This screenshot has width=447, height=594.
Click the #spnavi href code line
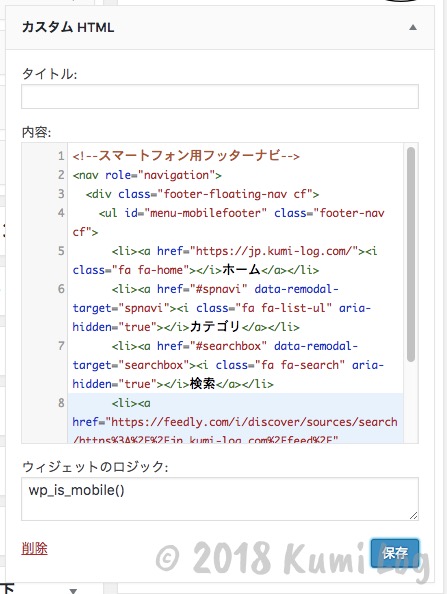tap(225, 289)
